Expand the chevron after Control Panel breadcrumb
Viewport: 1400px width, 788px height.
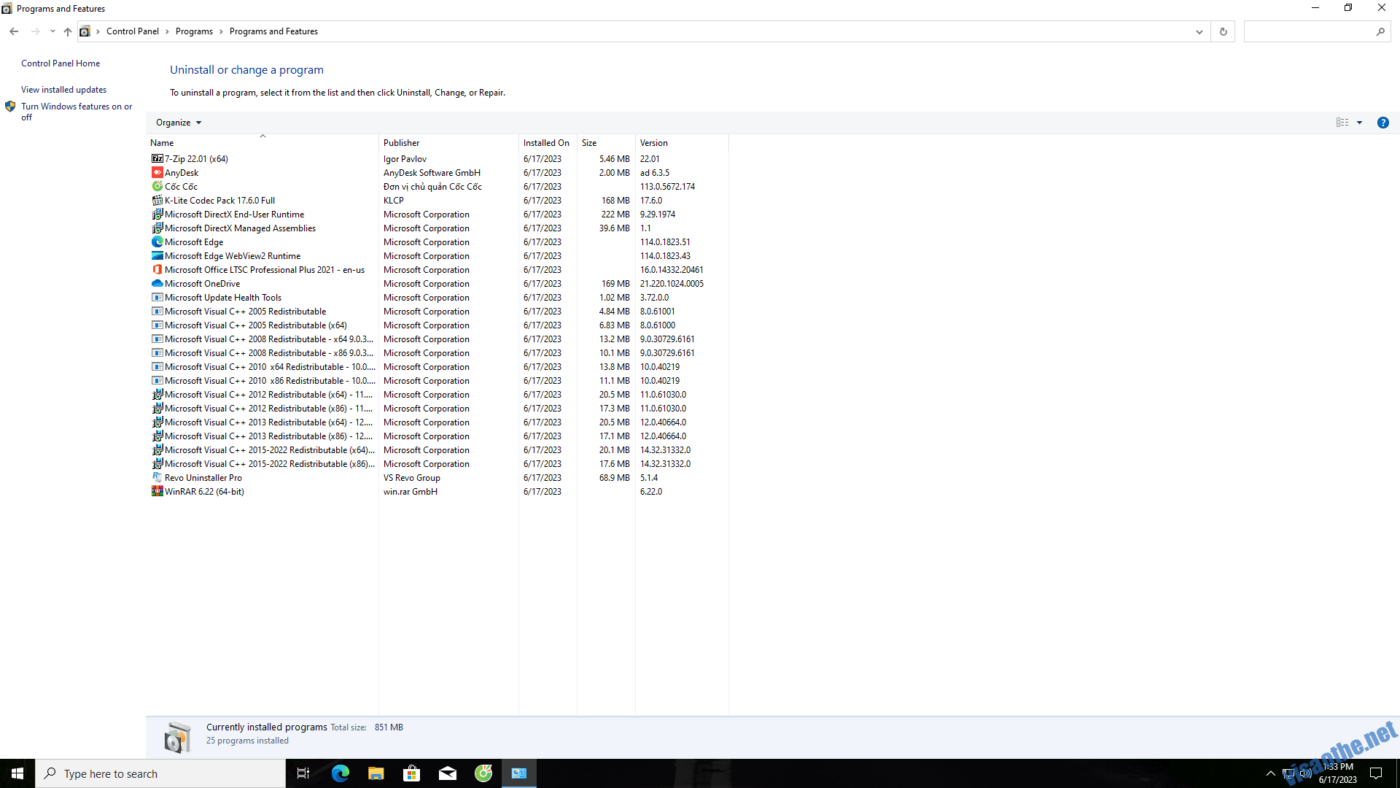coord(167,32)
